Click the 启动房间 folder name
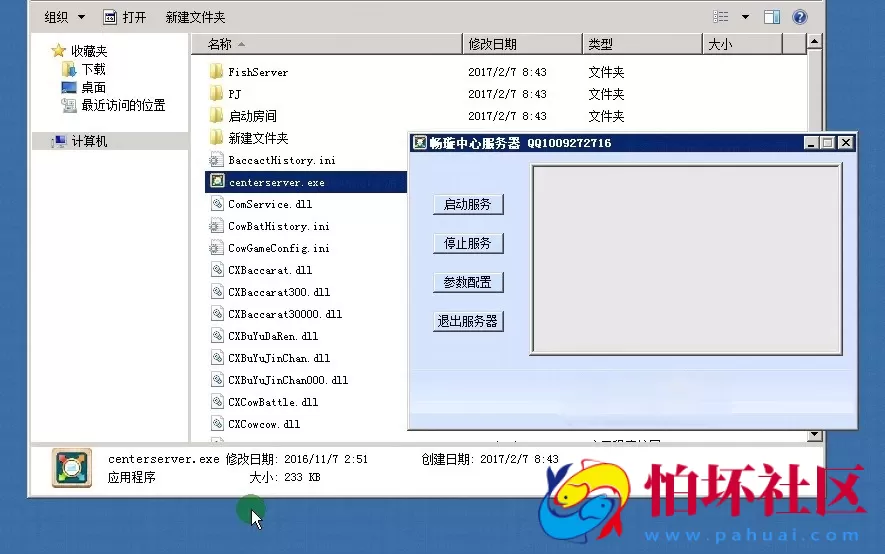Image resolution: width=885 pixels, height=554 pixels. (252, 116)
